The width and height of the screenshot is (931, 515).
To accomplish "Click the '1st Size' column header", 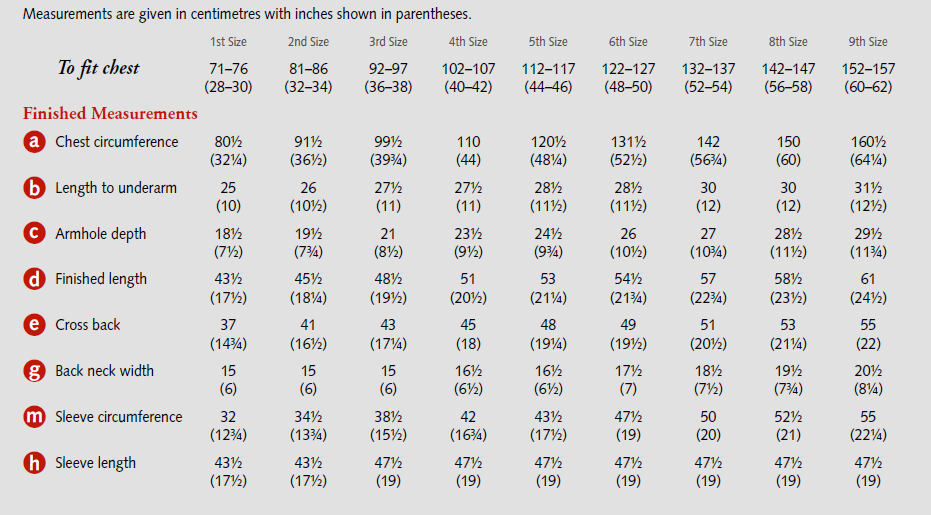I will coord(228,42).
